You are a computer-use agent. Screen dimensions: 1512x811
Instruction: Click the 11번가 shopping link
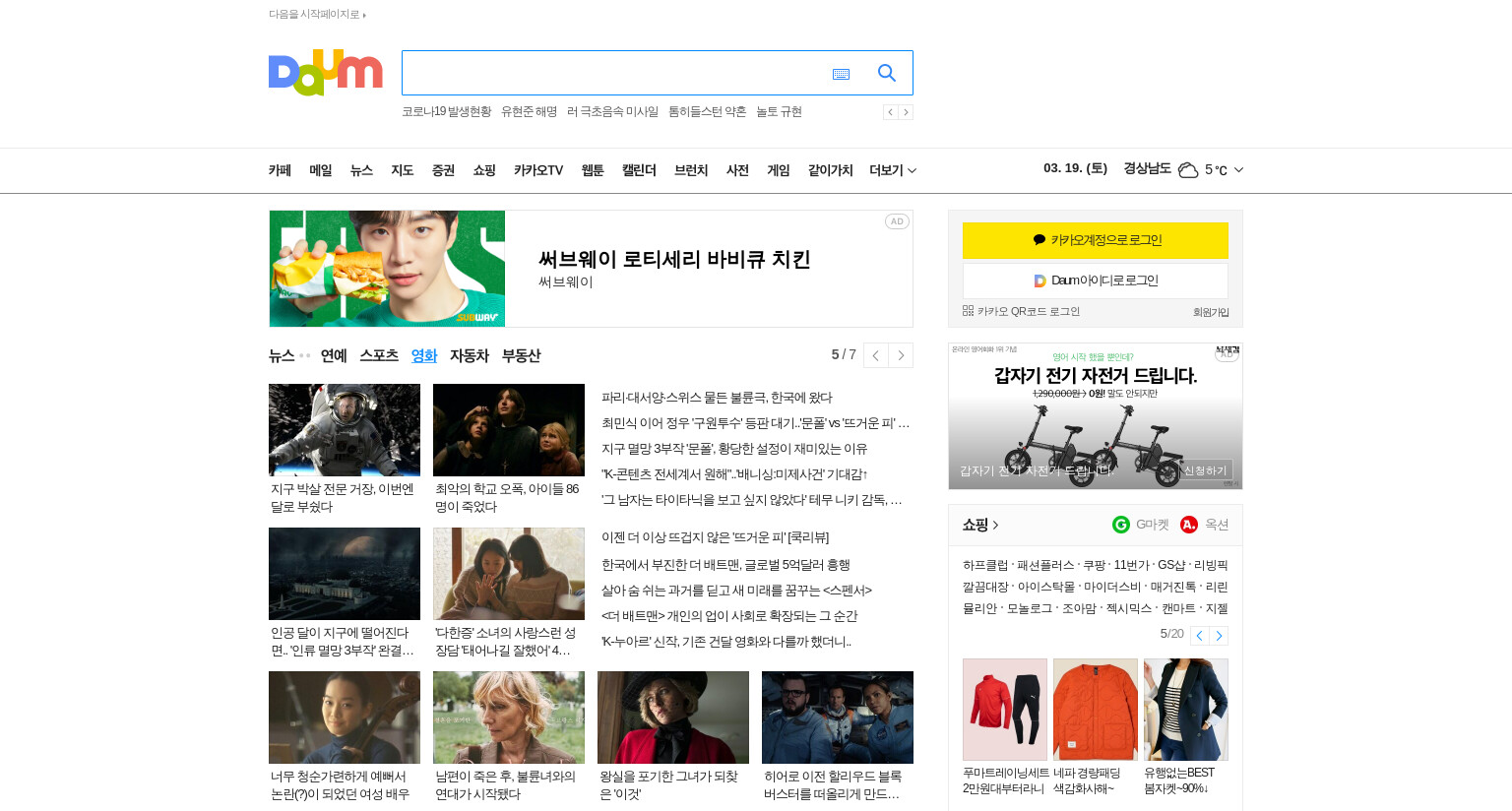pyautogui.click(x=1132, y=565)
